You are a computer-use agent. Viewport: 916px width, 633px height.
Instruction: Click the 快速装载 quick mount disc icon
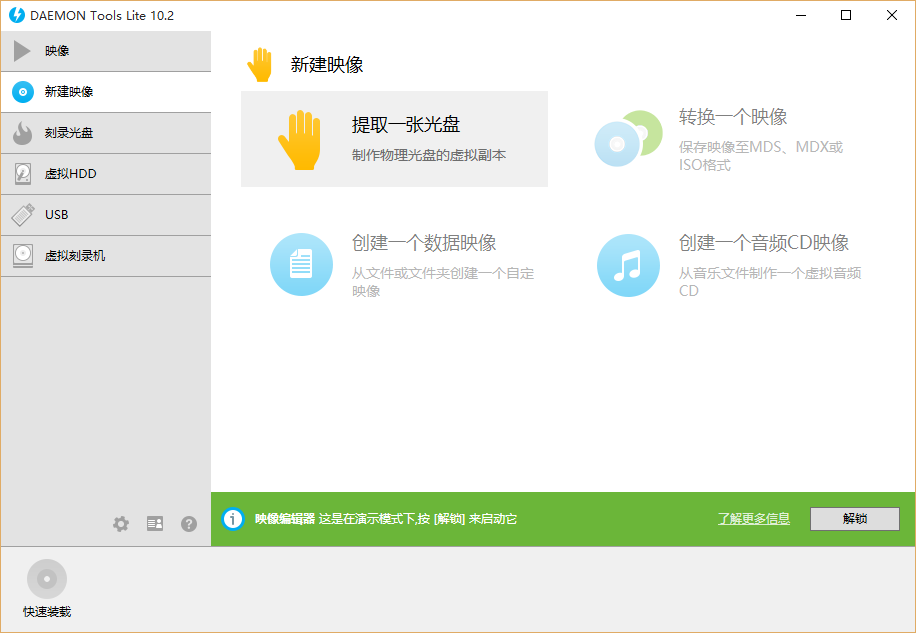pyautogui.click(x=47, y=579)
